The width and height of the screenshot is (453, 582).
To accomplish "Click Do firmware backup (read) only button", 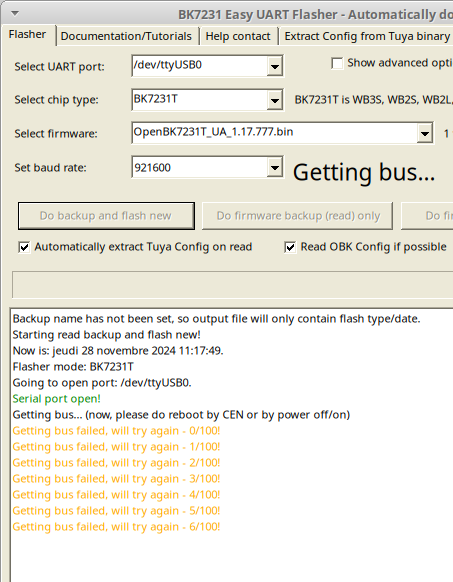I will tap(297, 216).
